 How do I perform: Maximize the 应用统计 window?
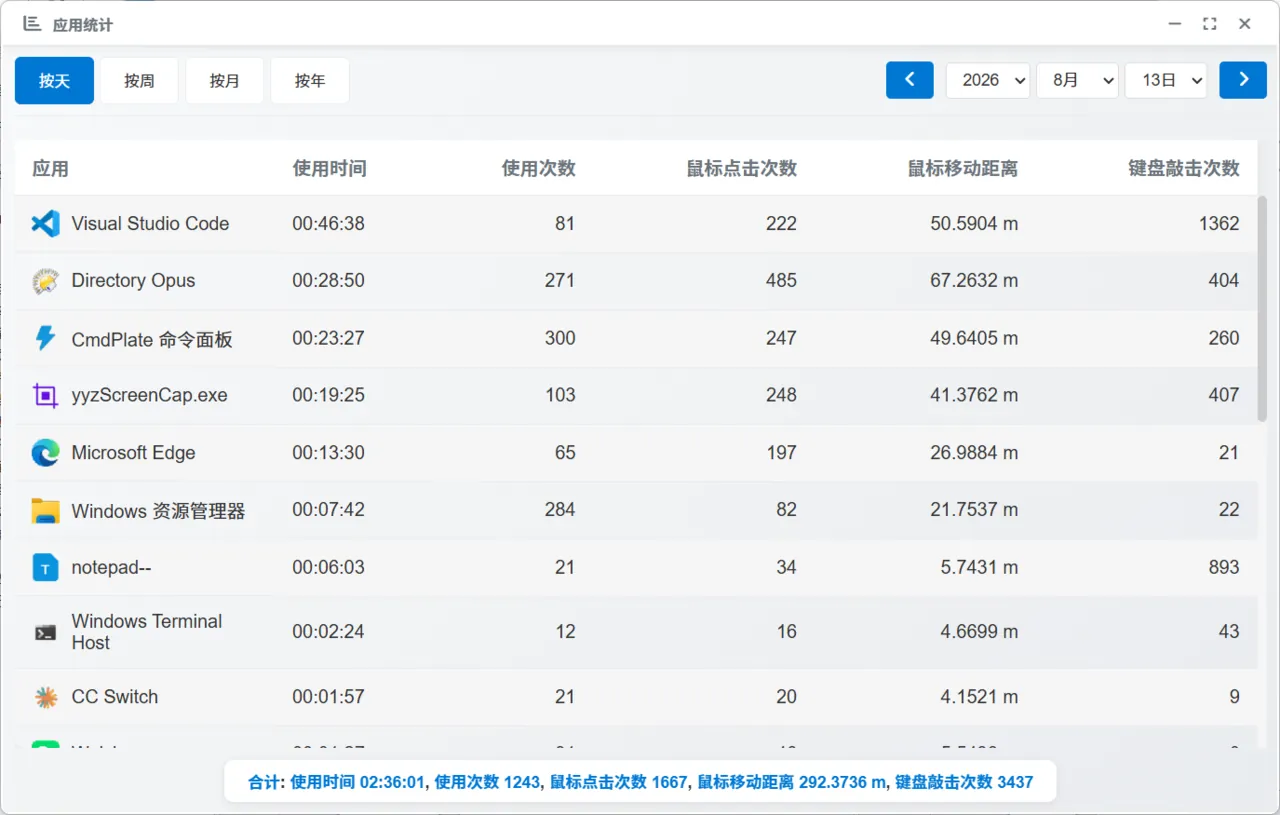tap(1209, 24)
